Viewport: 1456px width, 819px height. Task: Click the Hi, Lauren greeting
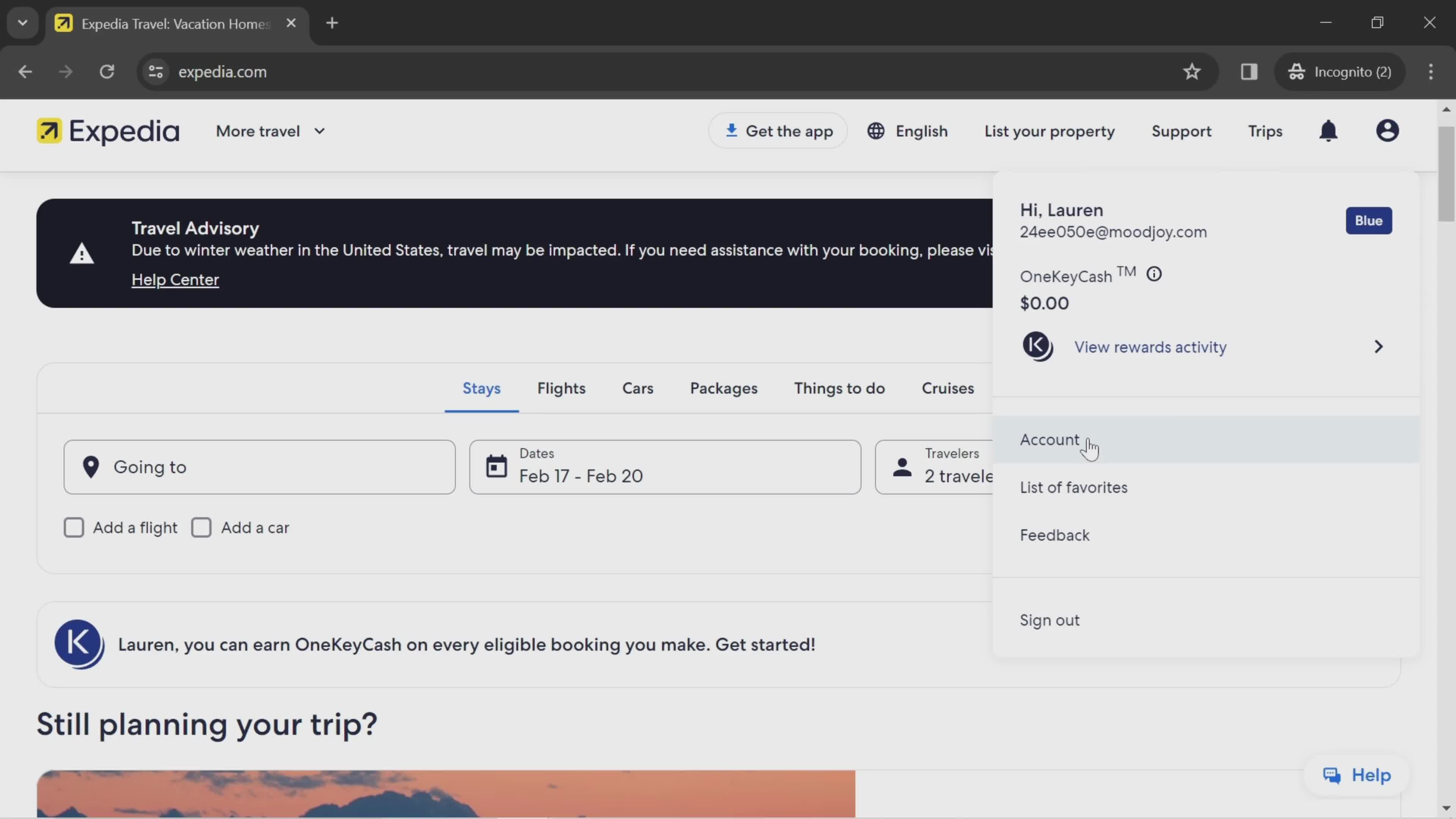(1061, 210)
